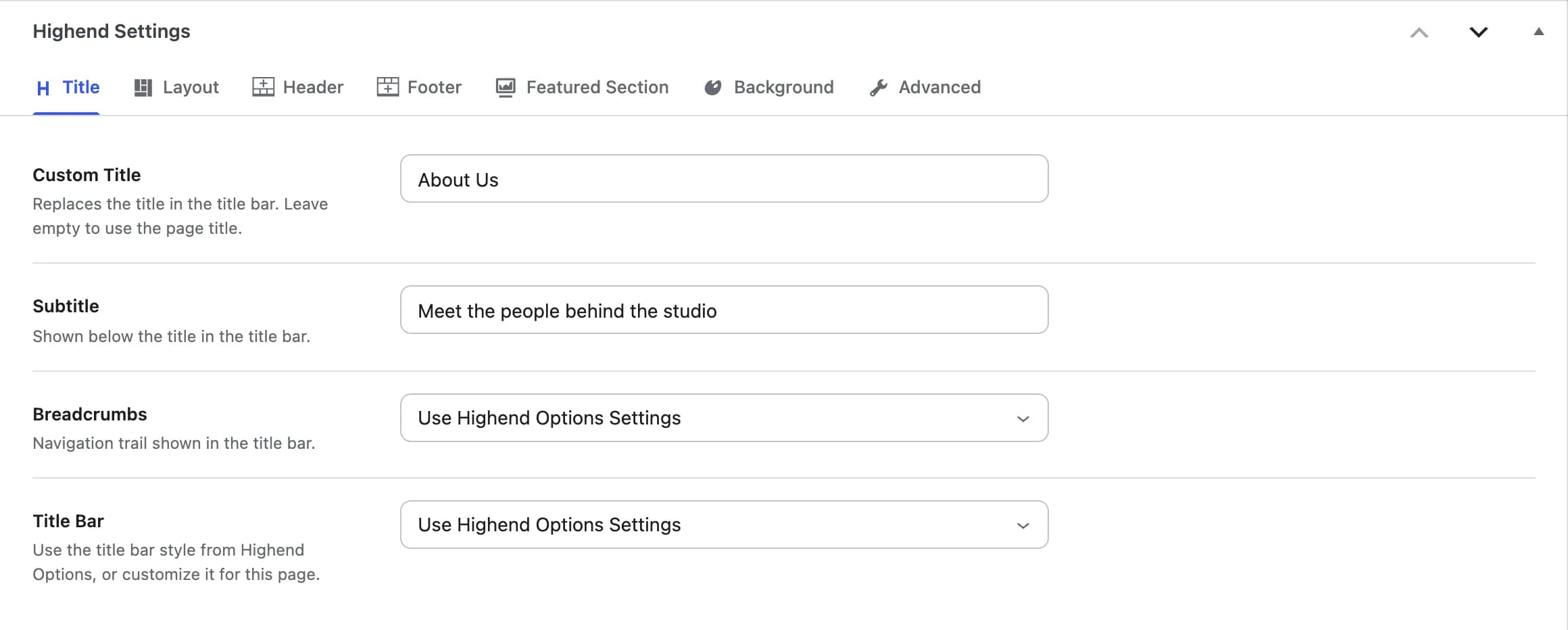1568x630 pixels.
Task: Focus the Subtitle input field
Action: [725, 310]
